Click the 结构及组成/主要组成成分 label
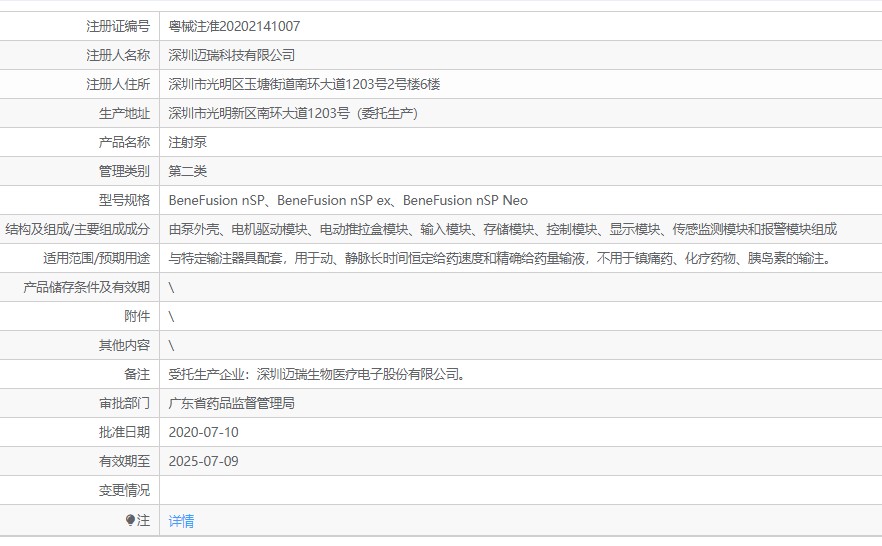Viewport: 882px width, 546px height. point(78,229)
